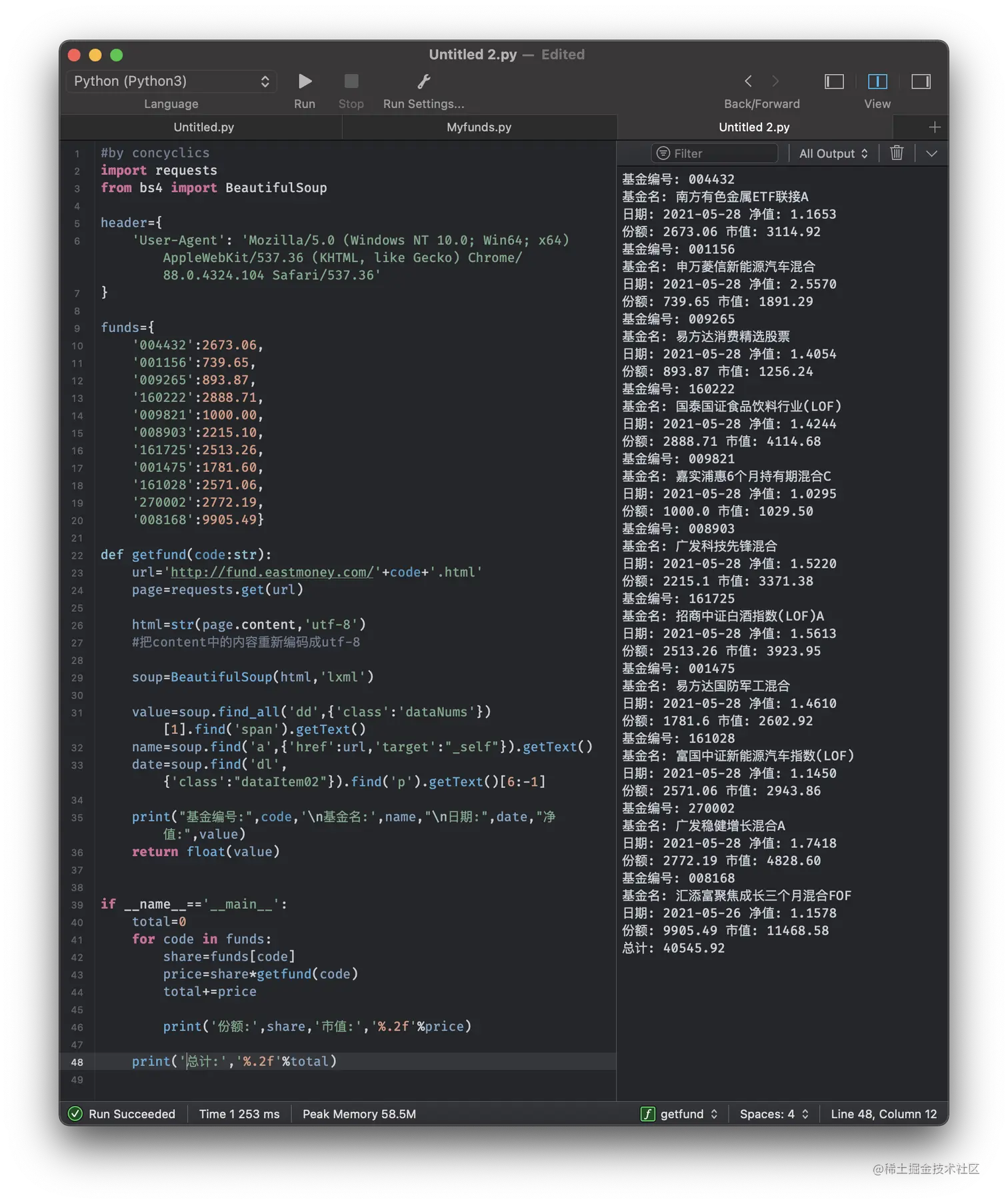
Task: Click the 'return float(value)' line
Action: click(x=206, y=852)
